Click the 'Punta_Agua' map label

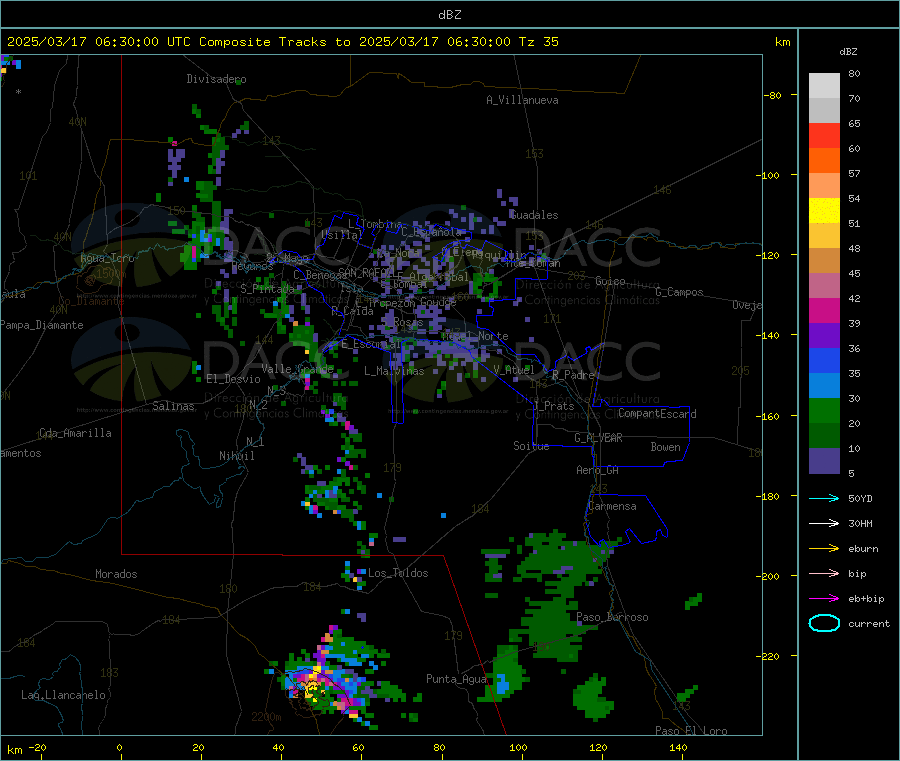(456, 679)
